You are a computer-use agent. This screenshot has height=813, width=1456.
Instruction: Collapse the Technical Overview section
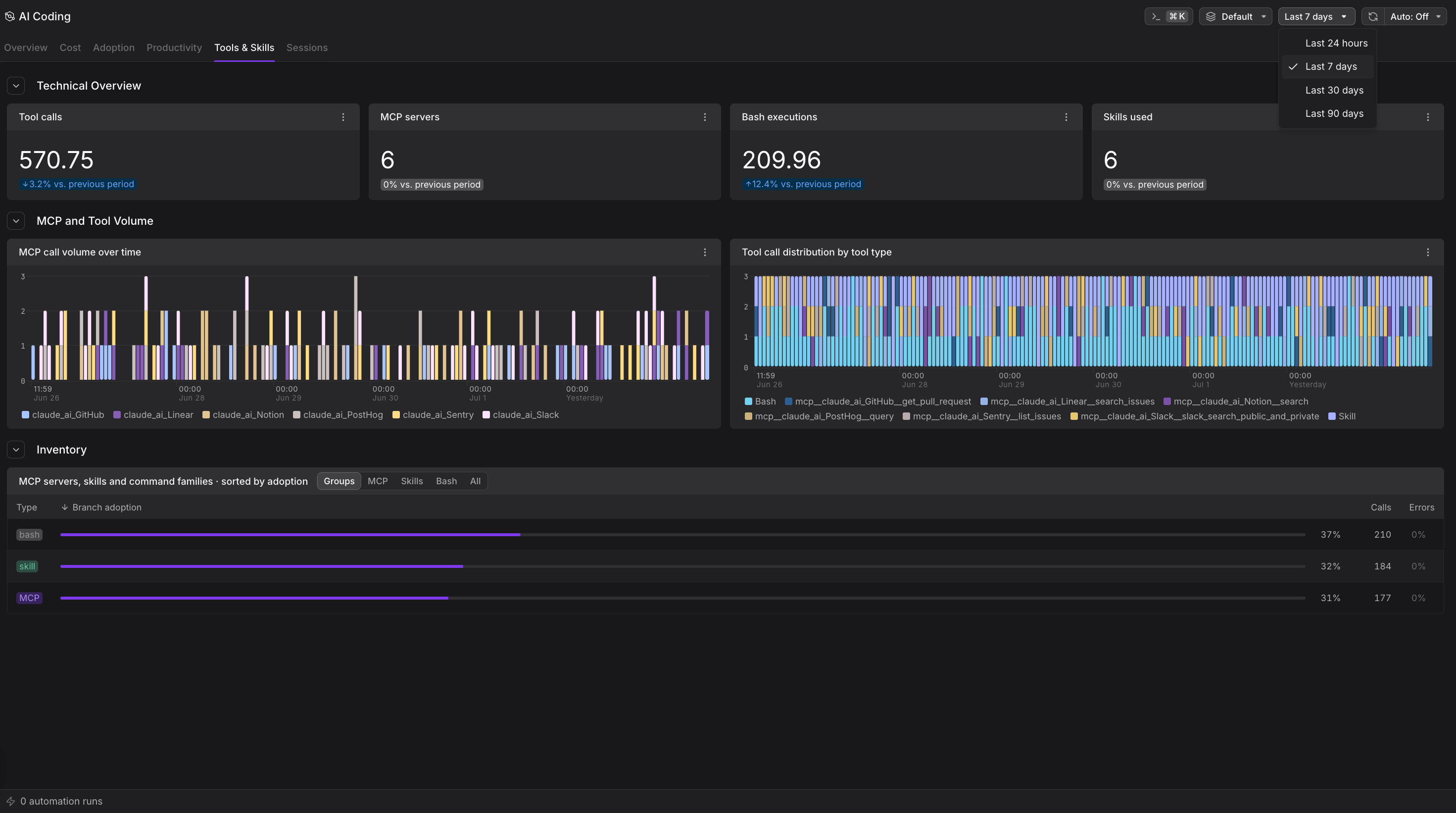(16, 86)
